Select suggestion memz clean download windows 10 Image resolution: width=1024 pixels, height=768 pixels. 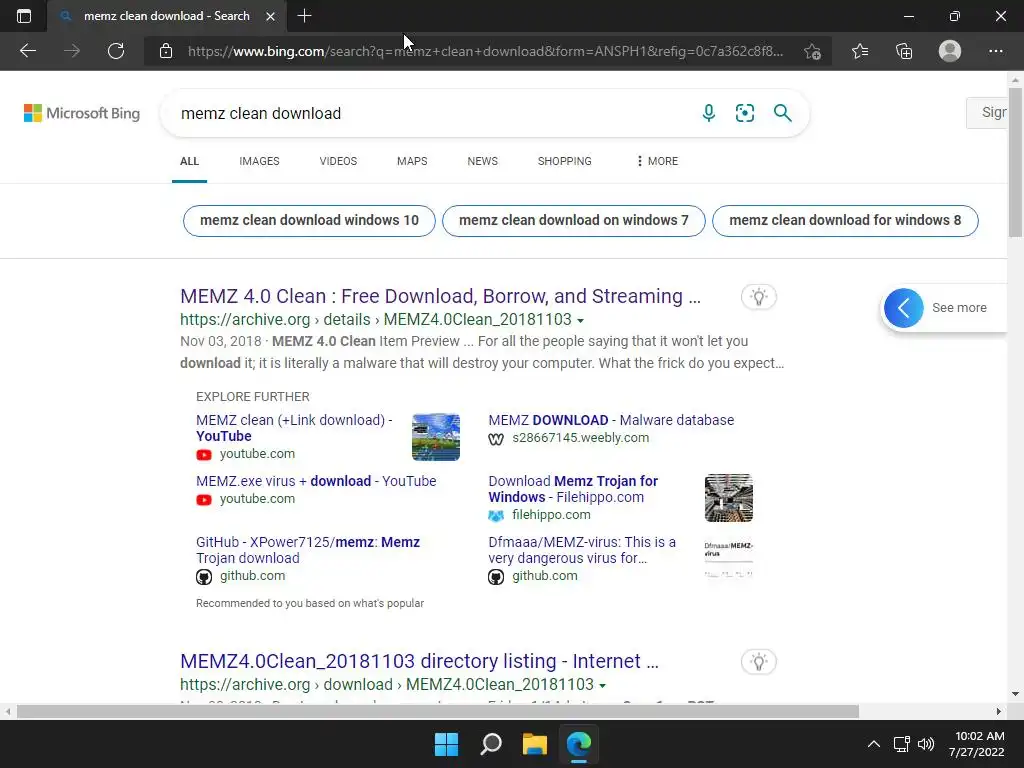click(x=310, y=221)
